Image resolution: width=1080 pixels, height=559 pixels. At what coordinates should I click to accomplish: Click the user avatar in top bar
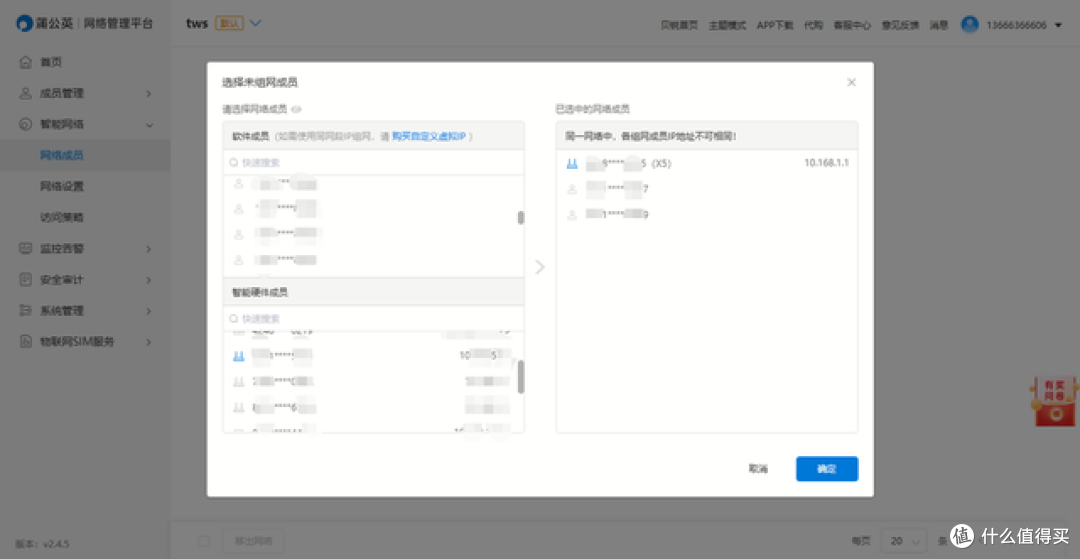point(970,25)
